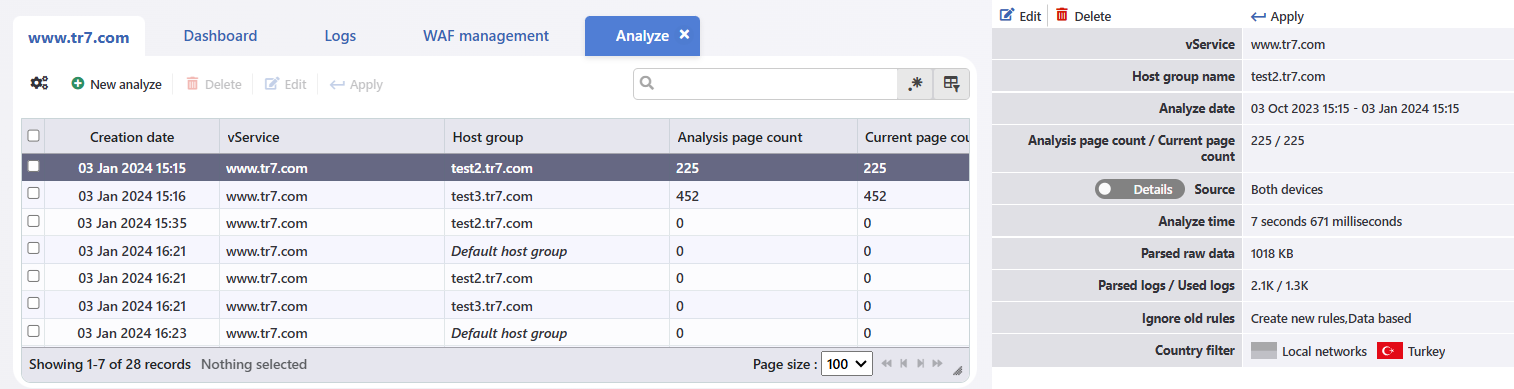
Task: Check the 03 Jan 2024 15:15 row
Action: click(x=34, y=167)
